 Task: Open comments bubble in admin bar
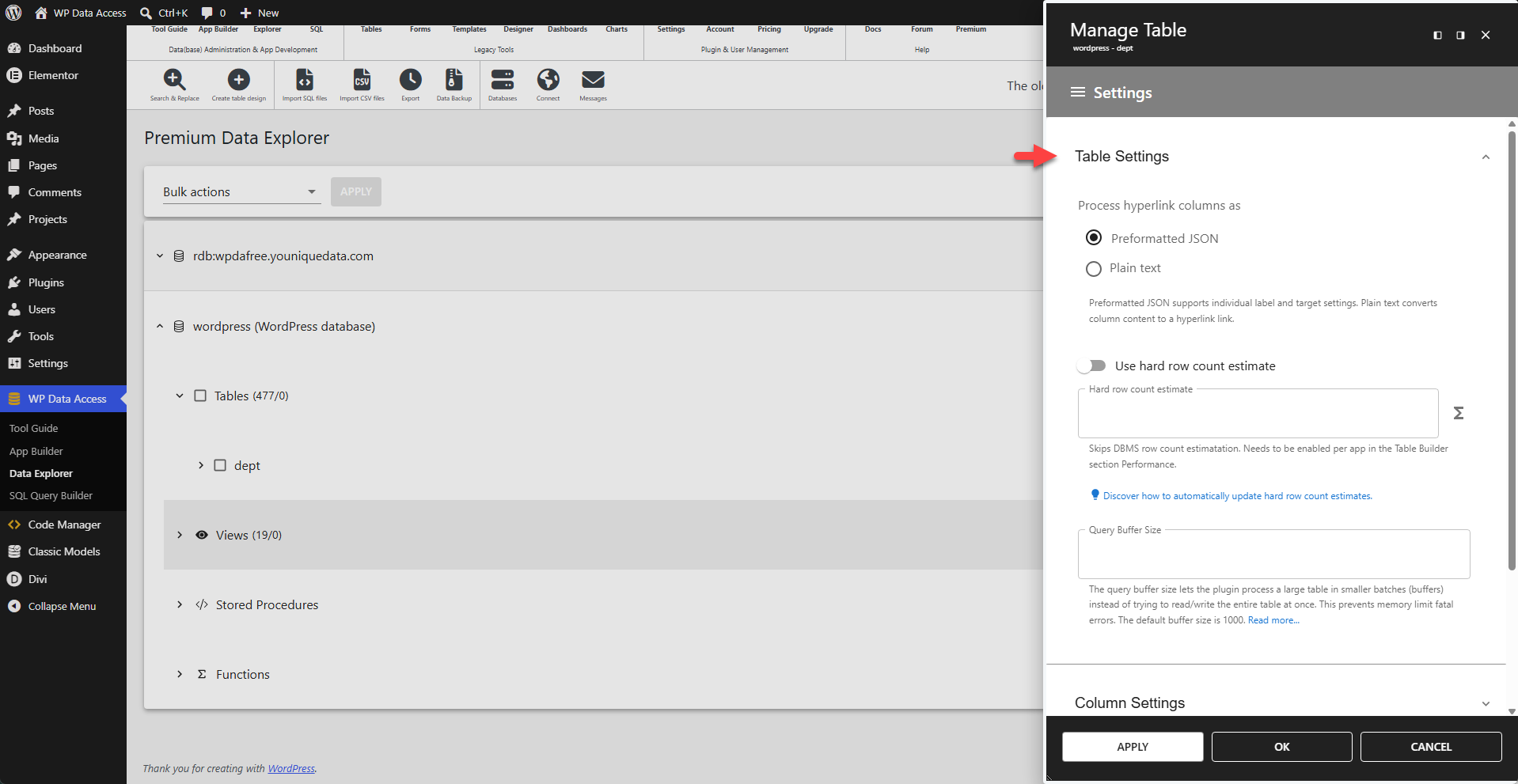coord(213,13)
